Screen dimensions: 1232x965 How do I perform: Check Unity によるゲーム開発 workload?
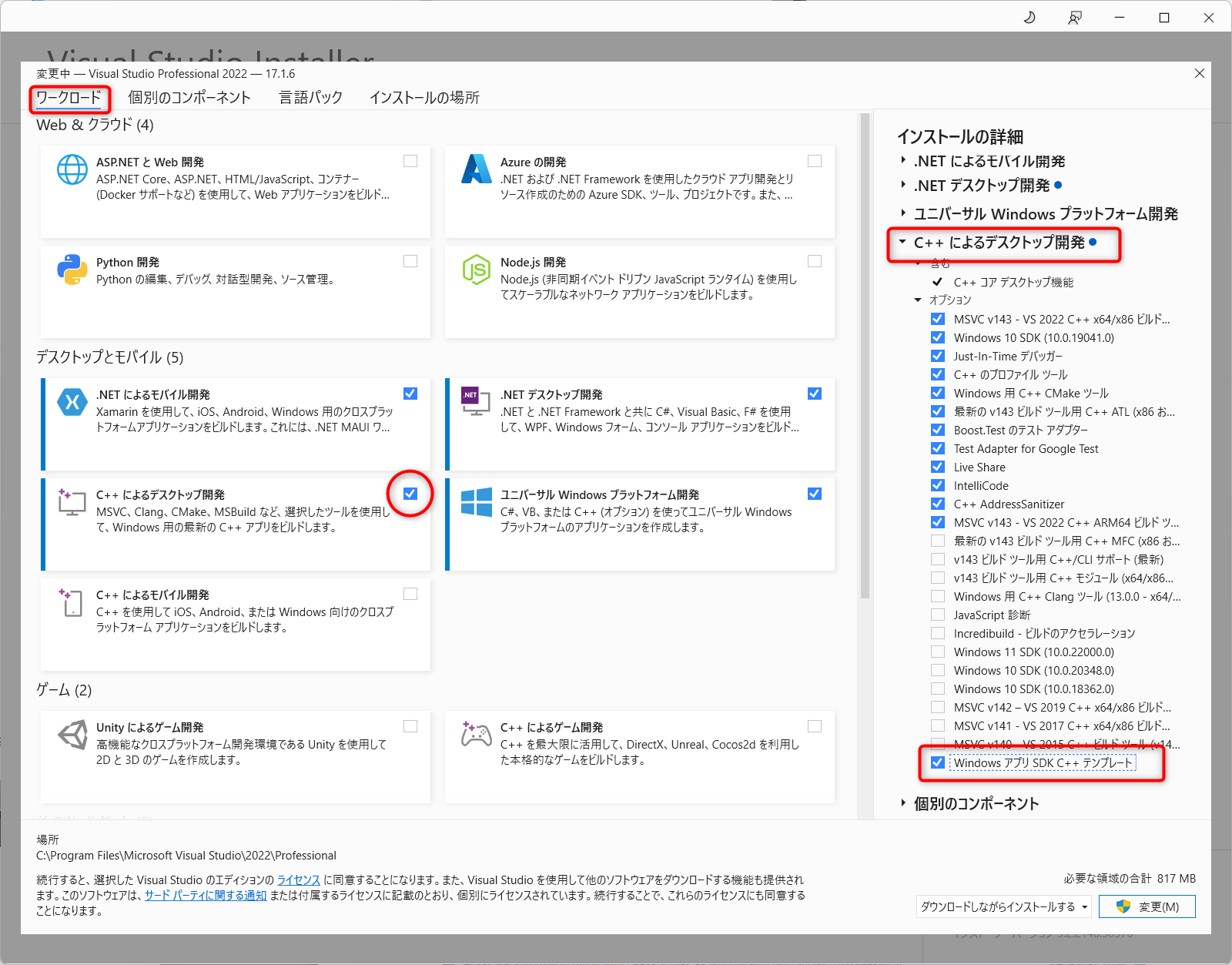click(x=410, y=726)
